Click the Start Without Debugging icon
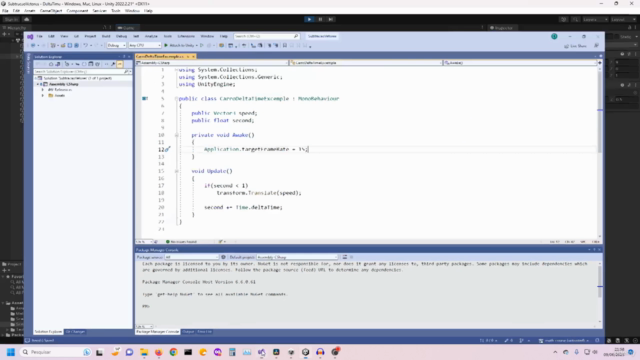 [202, 45]
